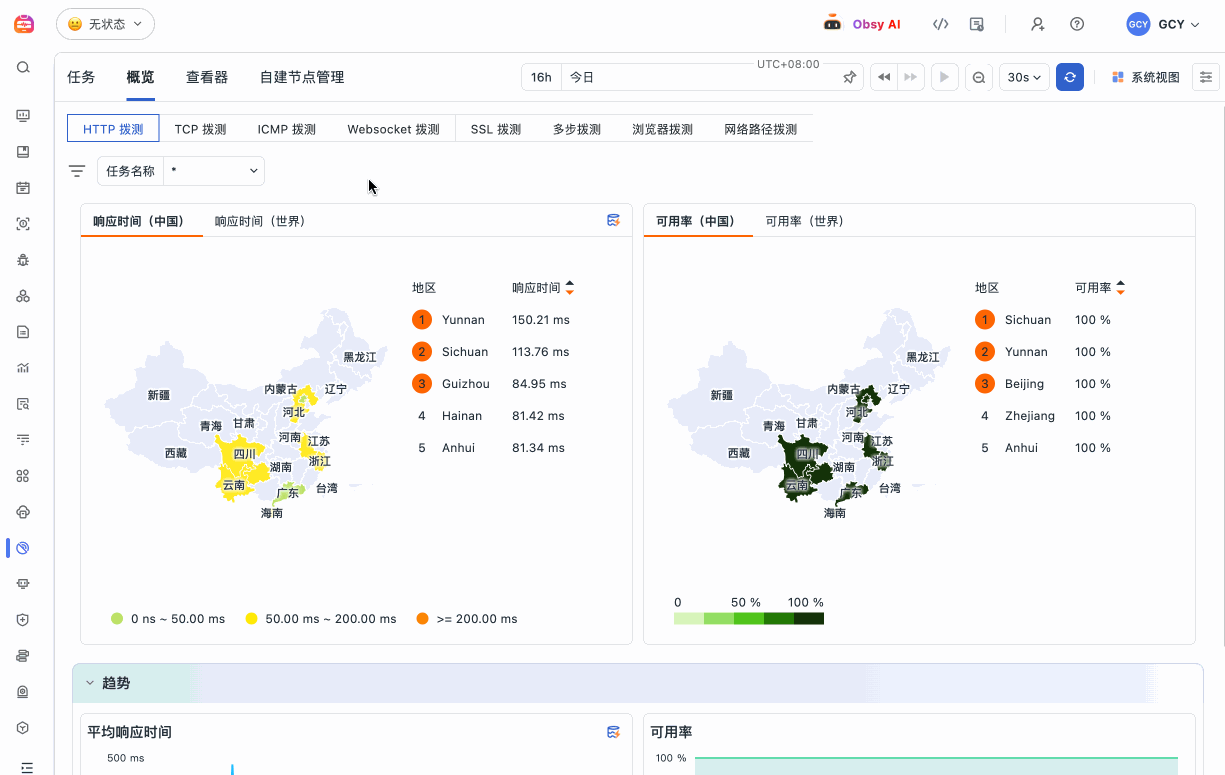Screen dimensions: 1225x775
Task: Open the GCY account dropdown
Action: pyautogui.click(x=1164, y=24)
